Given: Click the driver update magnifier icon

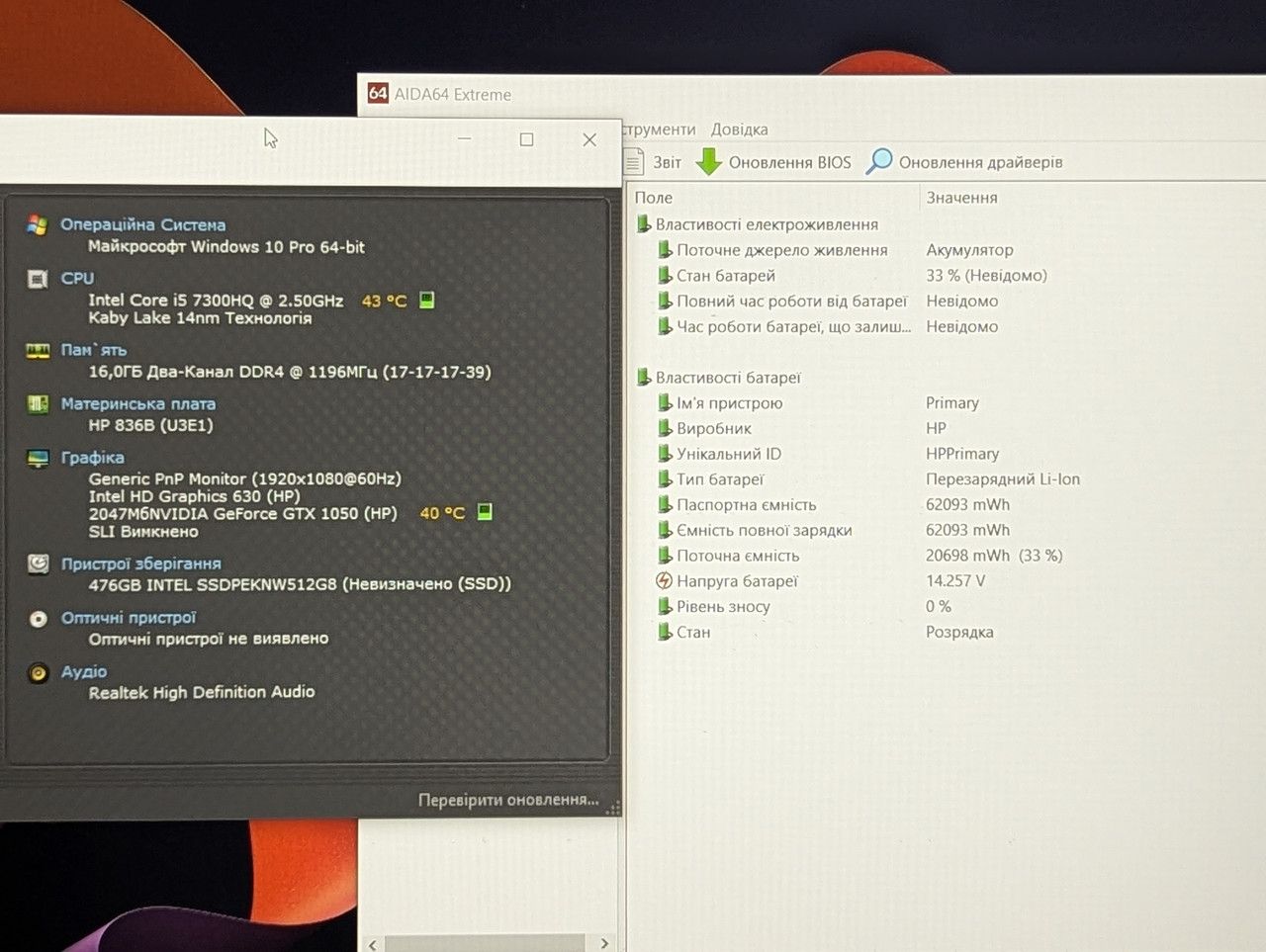Looking at the screenshot, I should coord(878,161).
